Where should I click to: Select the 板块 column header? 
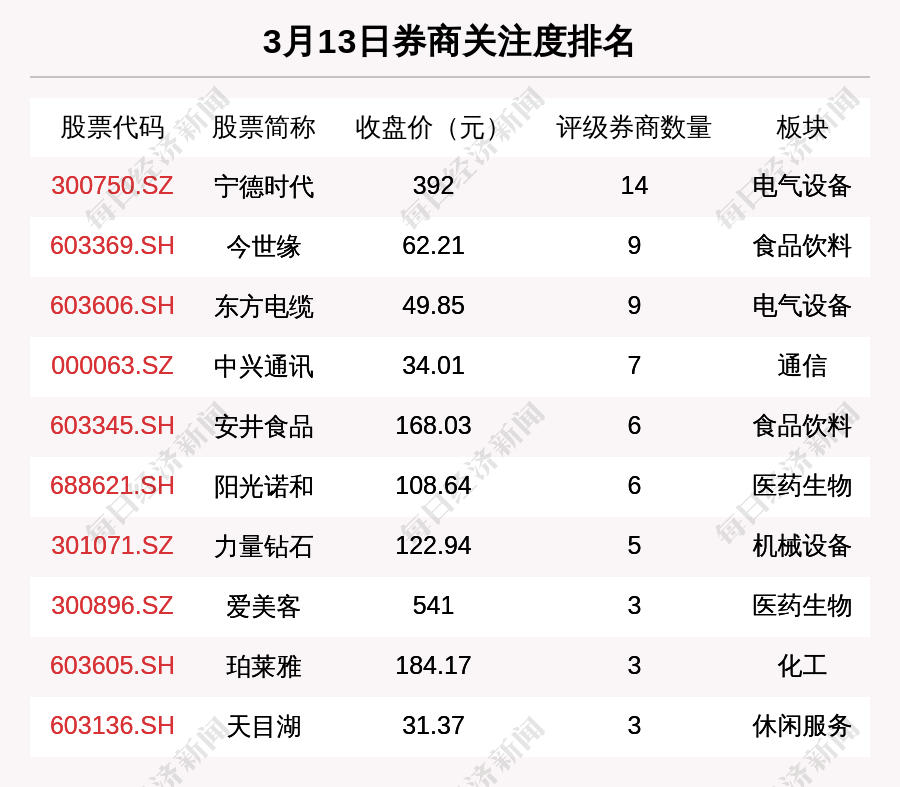[802, 128]
